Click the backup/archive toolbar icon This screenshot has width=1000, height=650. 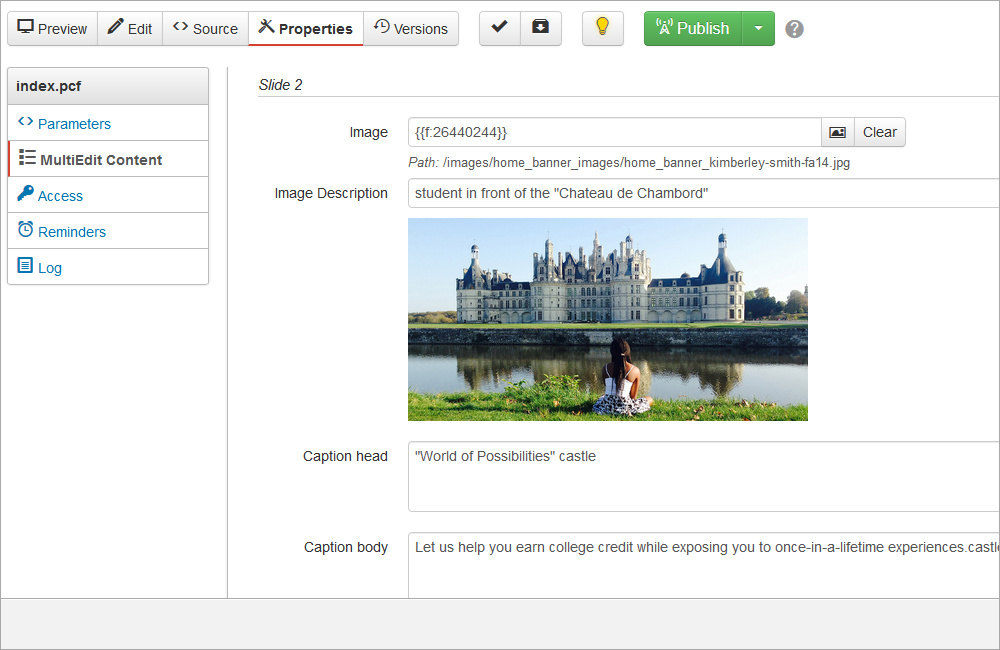541,28
